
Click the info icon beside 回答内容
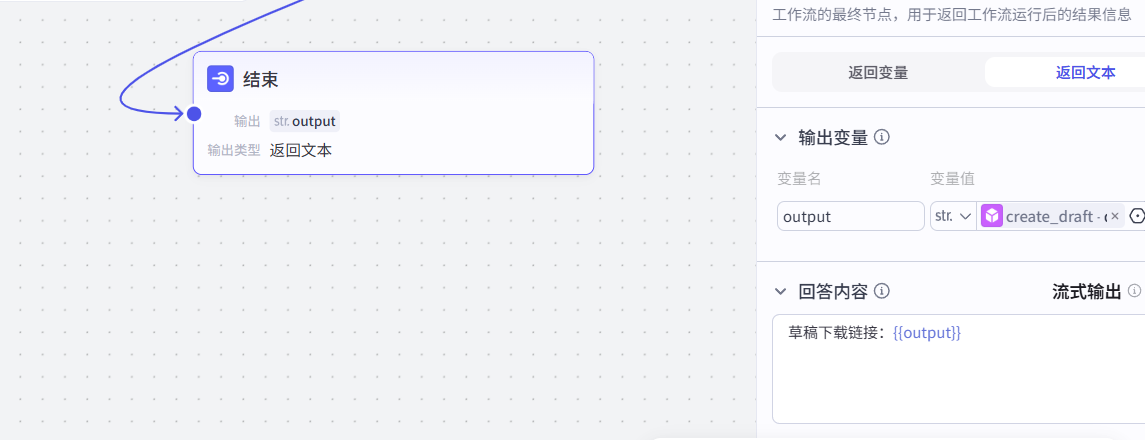click(882, 291)
